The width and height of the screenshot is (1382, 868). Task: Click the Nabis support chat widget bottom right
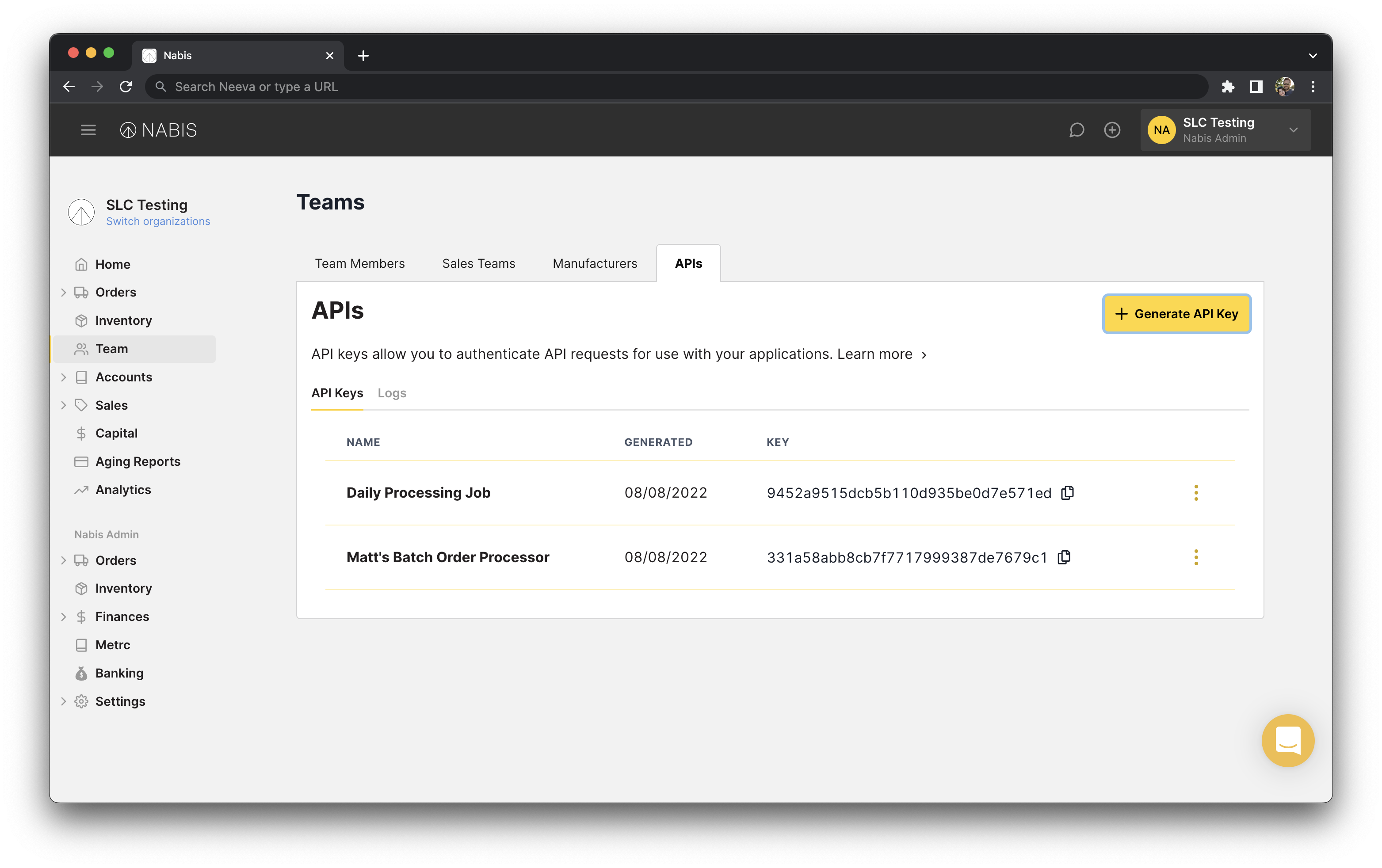(x=1289, y=741)
